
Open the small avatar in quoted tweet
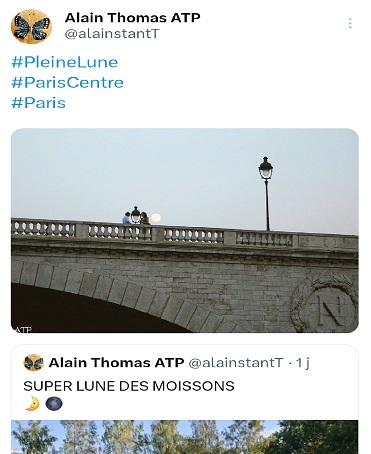(x=34, y=362)
